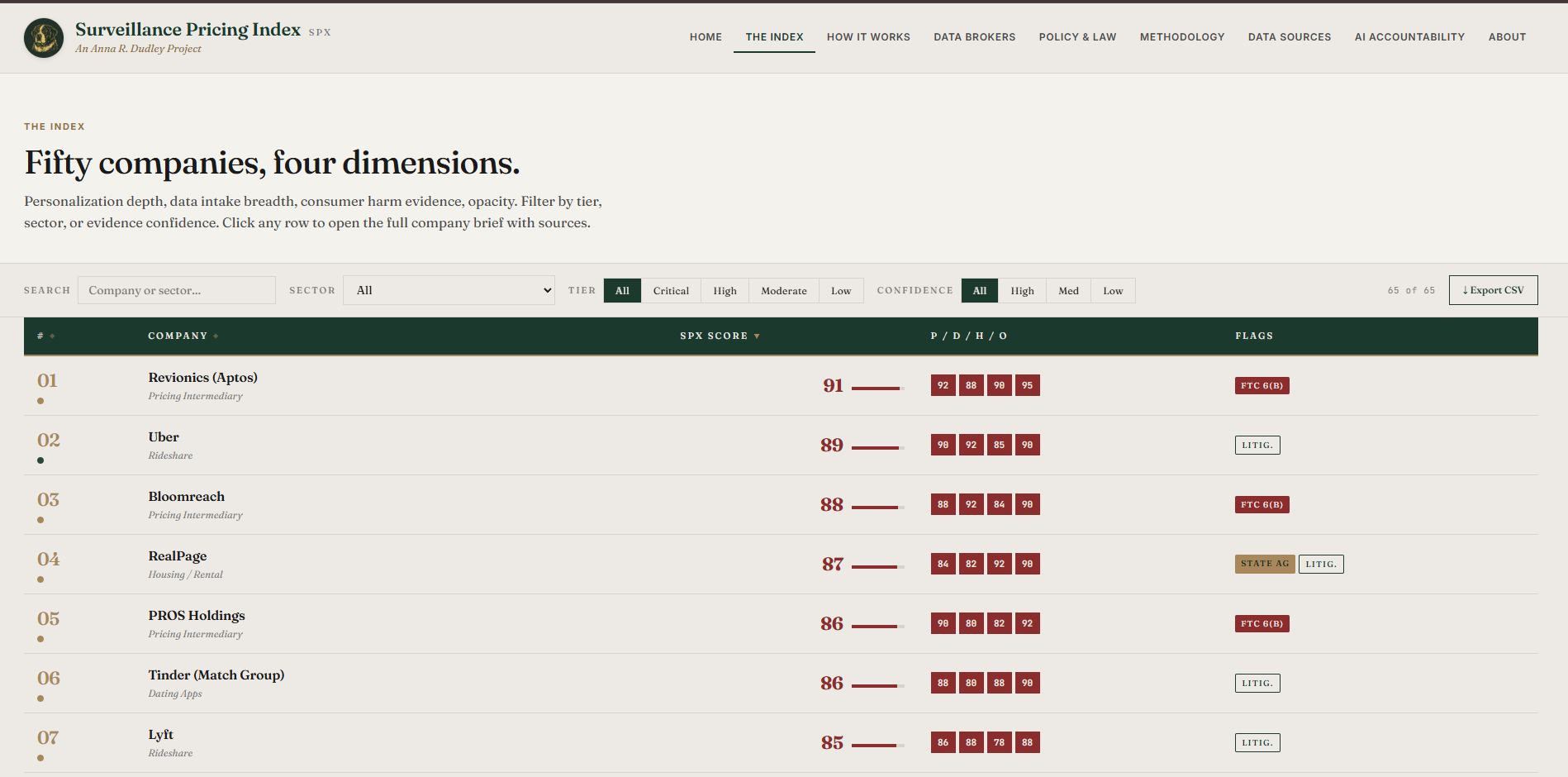Click the score bar for RealPage 87
Screen dimensions: 1568x777
878,567
